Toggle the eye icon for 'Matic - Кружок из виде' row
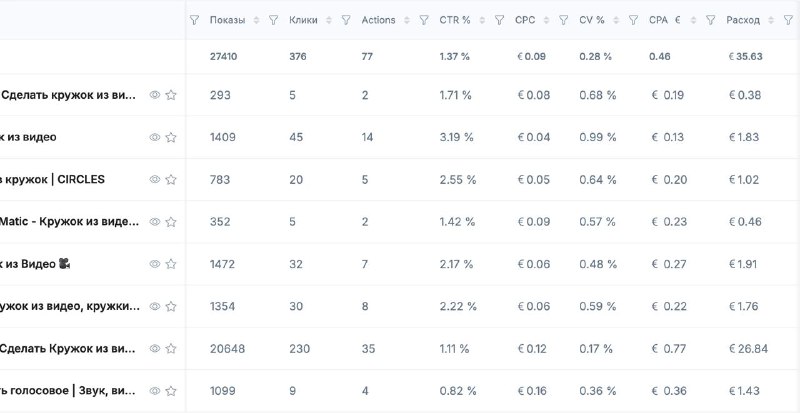 [x=155, y=222]
